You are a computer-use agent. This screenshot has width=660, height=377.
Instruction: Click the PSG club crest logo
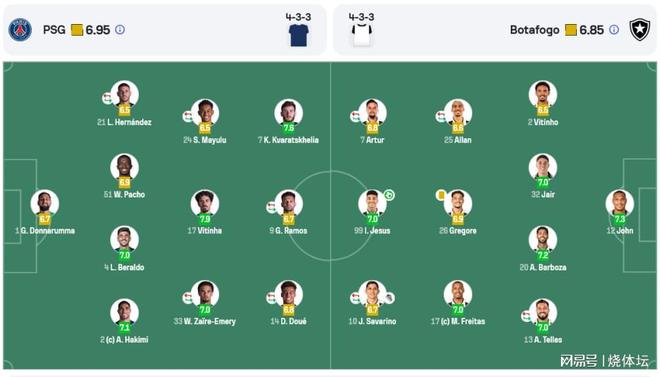tap(20, 30)
